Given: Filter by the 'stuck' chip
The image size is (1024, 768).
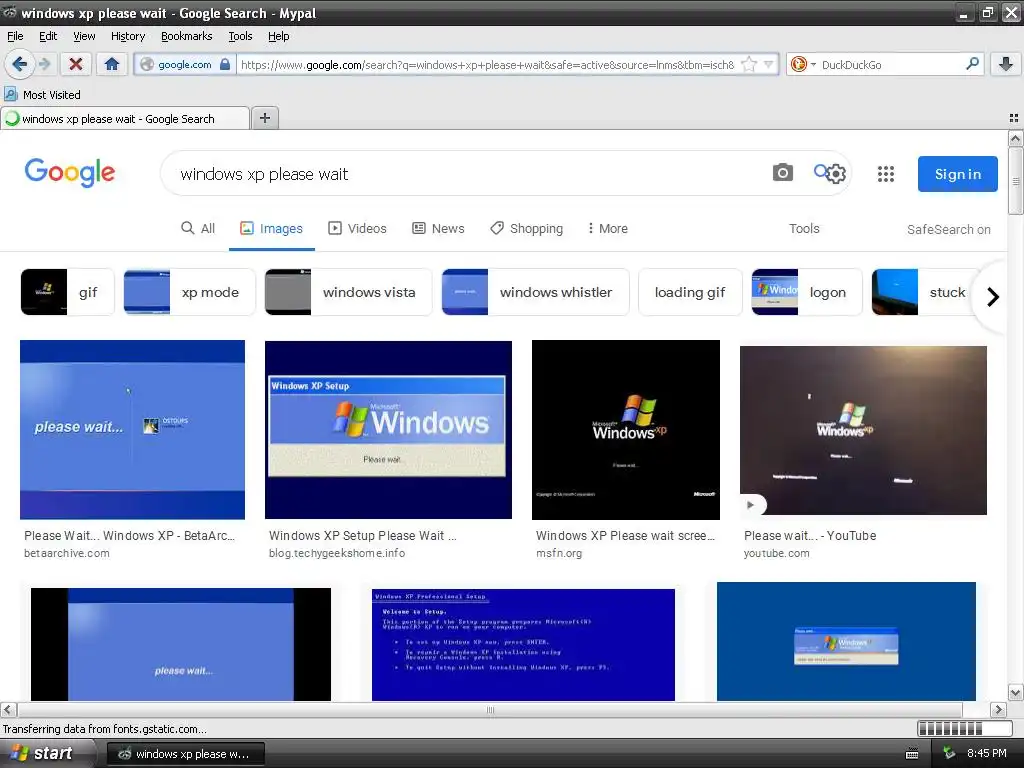Looking at the screenshot, I should coord(924,292).
